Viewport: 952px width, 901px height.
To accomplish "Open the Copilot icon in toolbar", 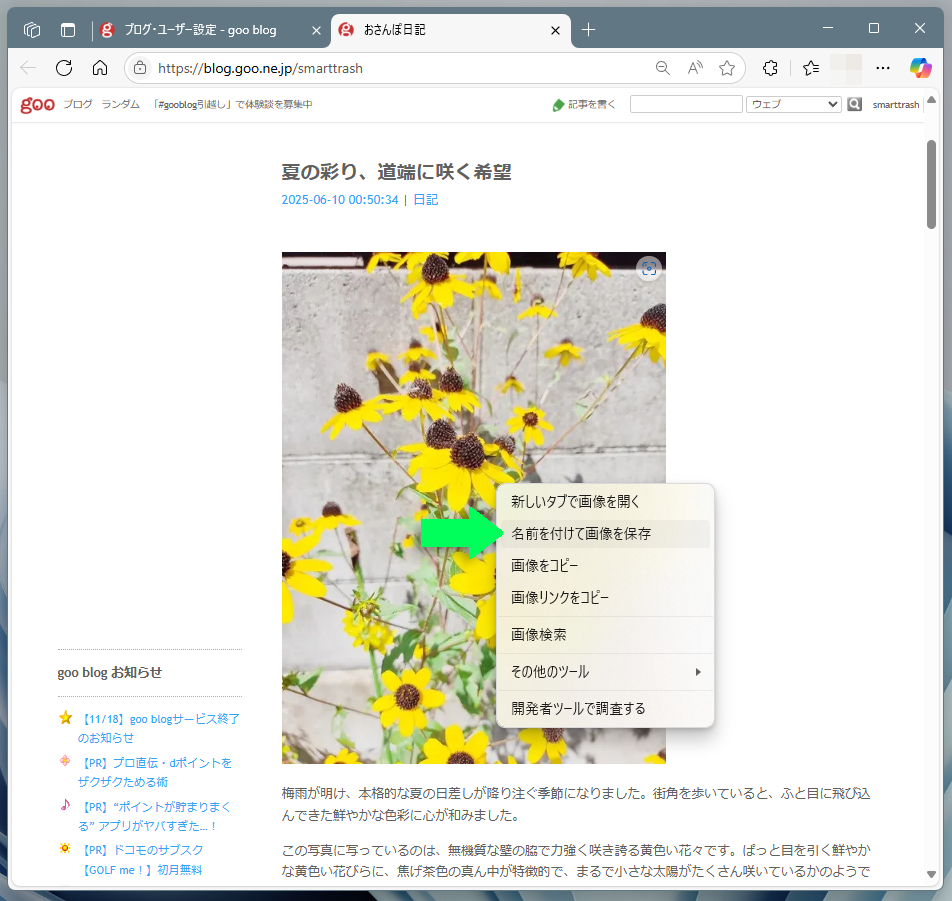I will coord(920,68).
